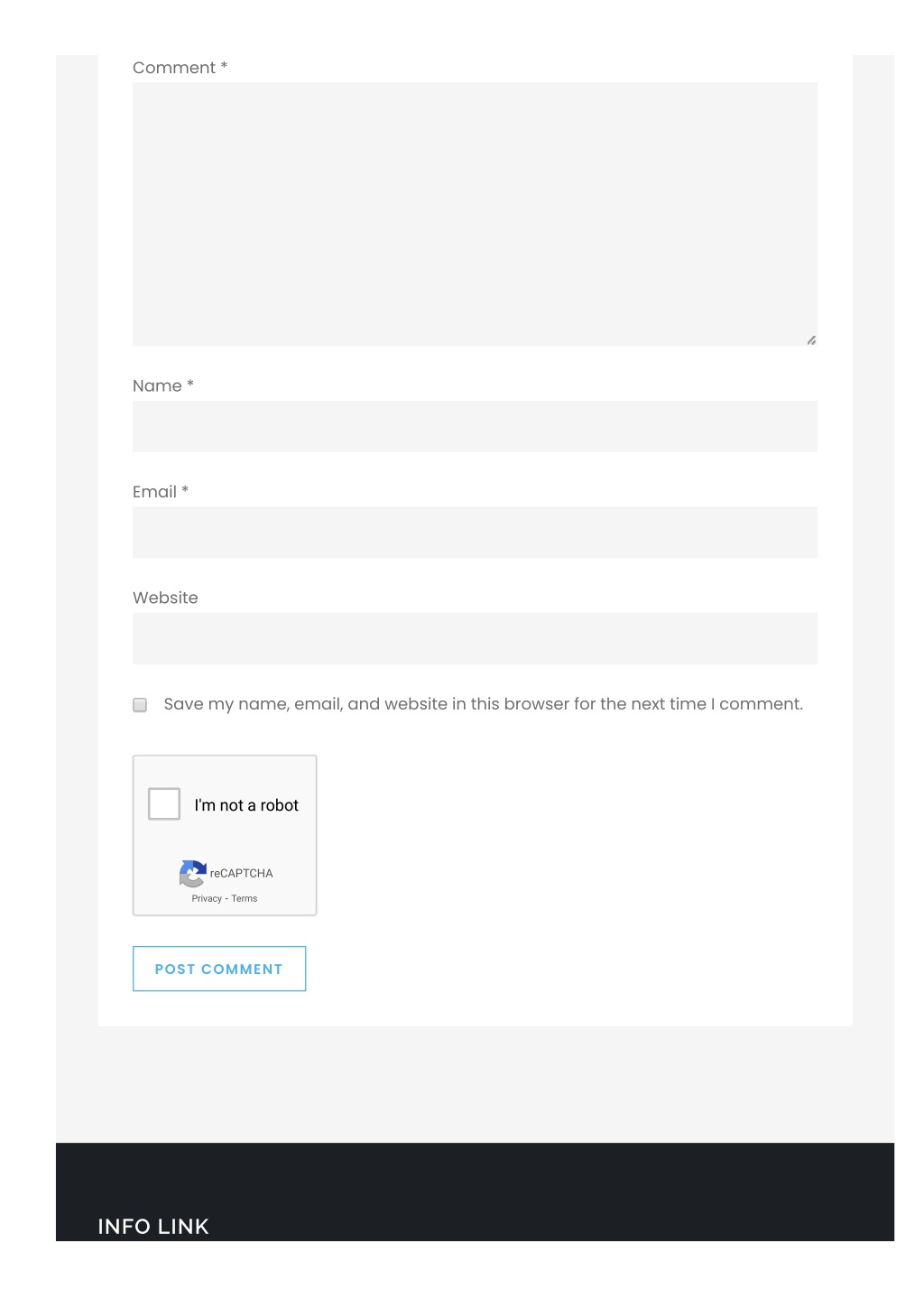The height and width of the screenshot is (1308, 924).
Task: Click the reCAPTCHA logo icon
Action: 193,873
